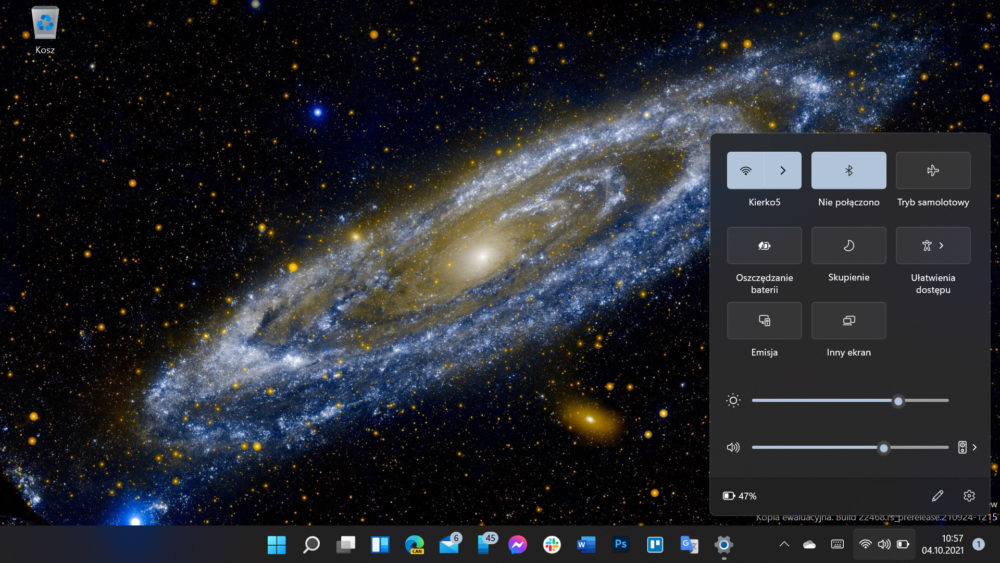The image size is (1000, 563).
Task: Open the Widgets panel on taskbar
Action: tap(380, 545)
